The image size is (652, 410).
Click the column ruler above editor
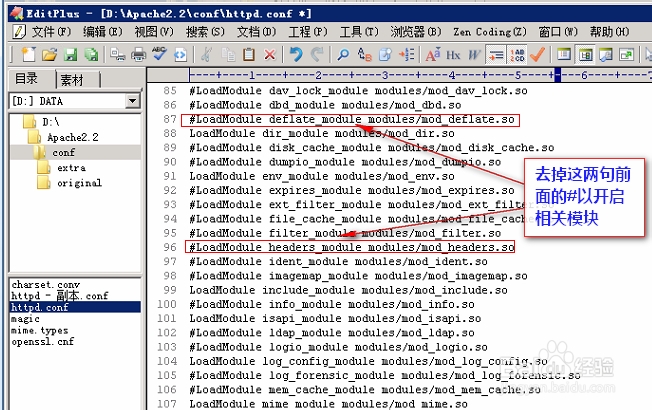[x=420, y=75]
